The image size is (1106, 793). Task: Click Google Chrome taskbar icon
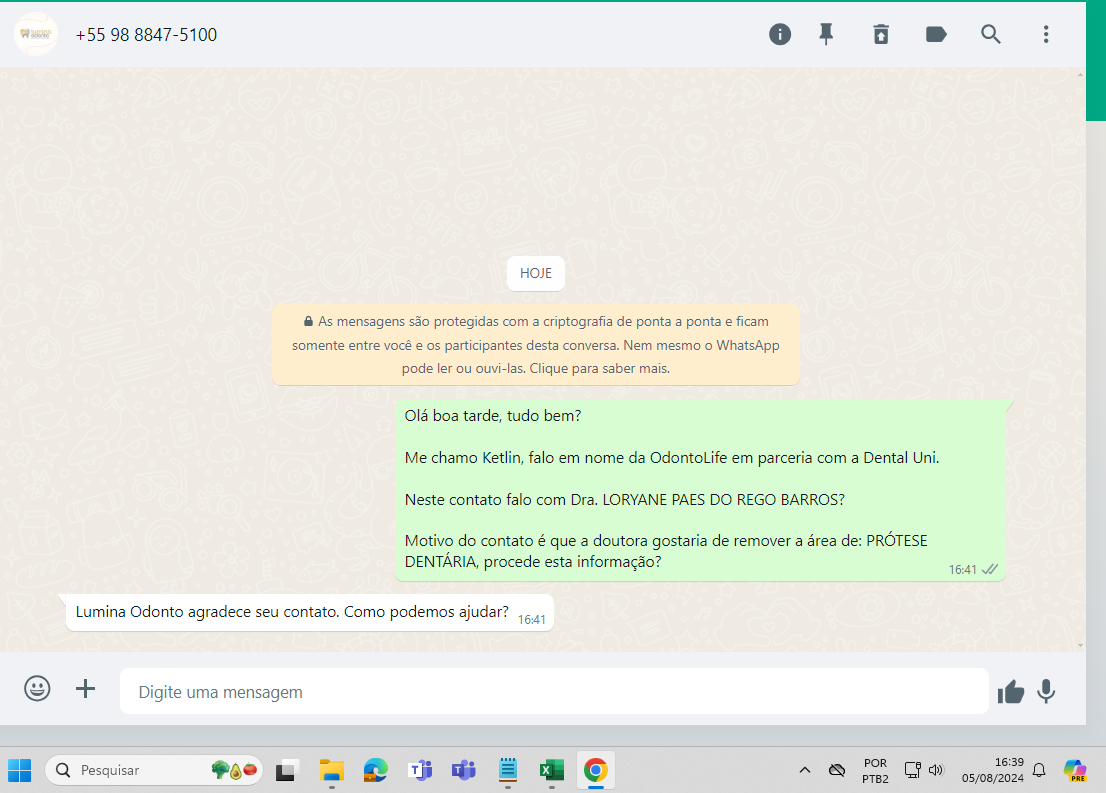pyautogui.click(x=596, y=770)
